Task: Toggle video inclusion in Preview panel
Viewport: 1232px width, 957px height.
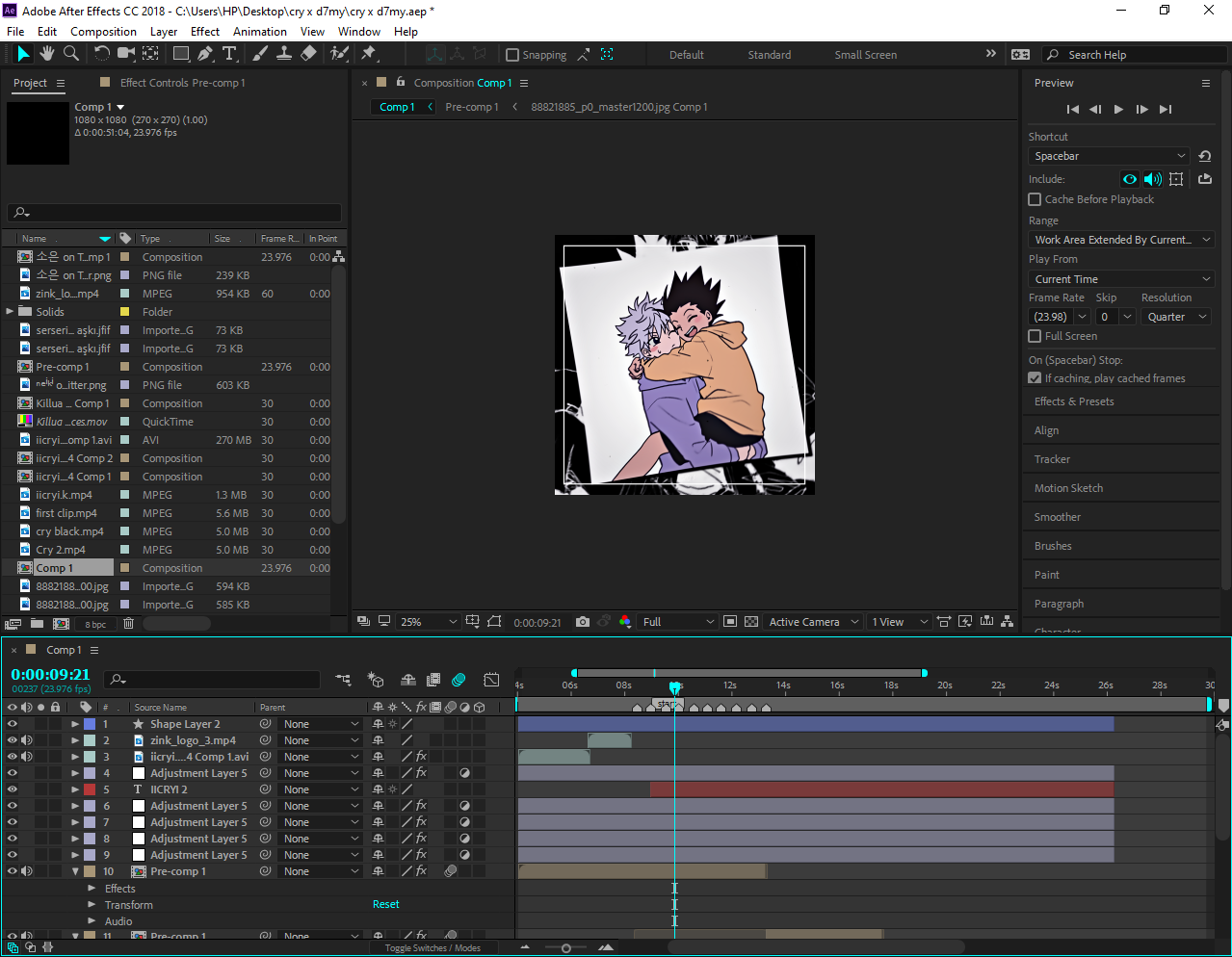Action: coord(1130,179)
